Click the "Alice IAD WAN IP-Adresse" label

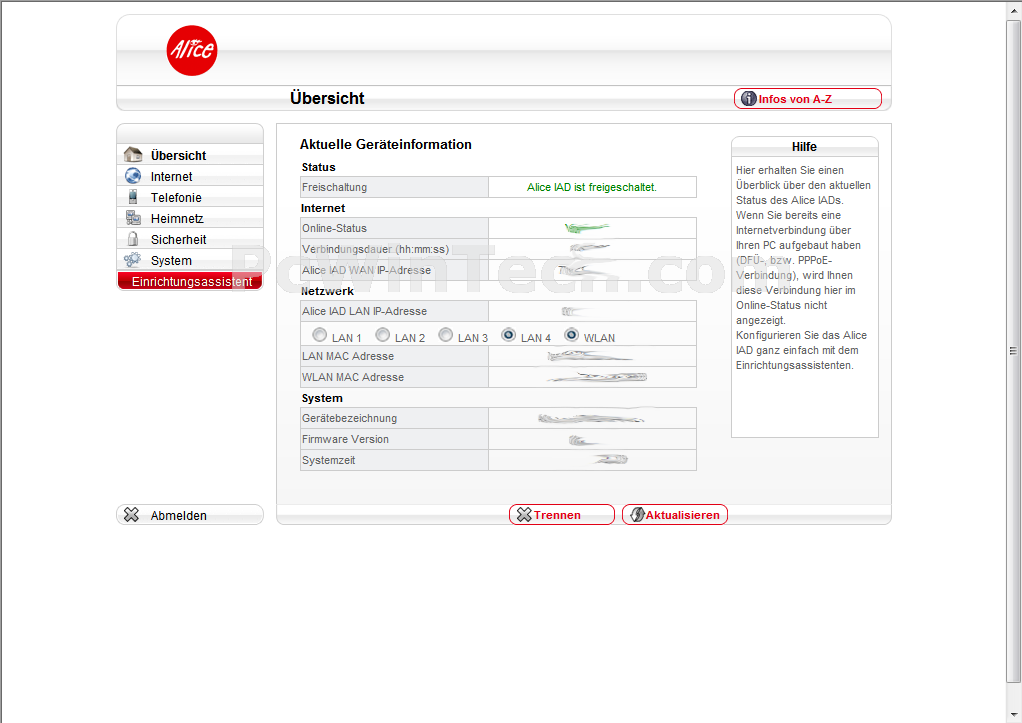pyautogui.click(x=366, y=270)
